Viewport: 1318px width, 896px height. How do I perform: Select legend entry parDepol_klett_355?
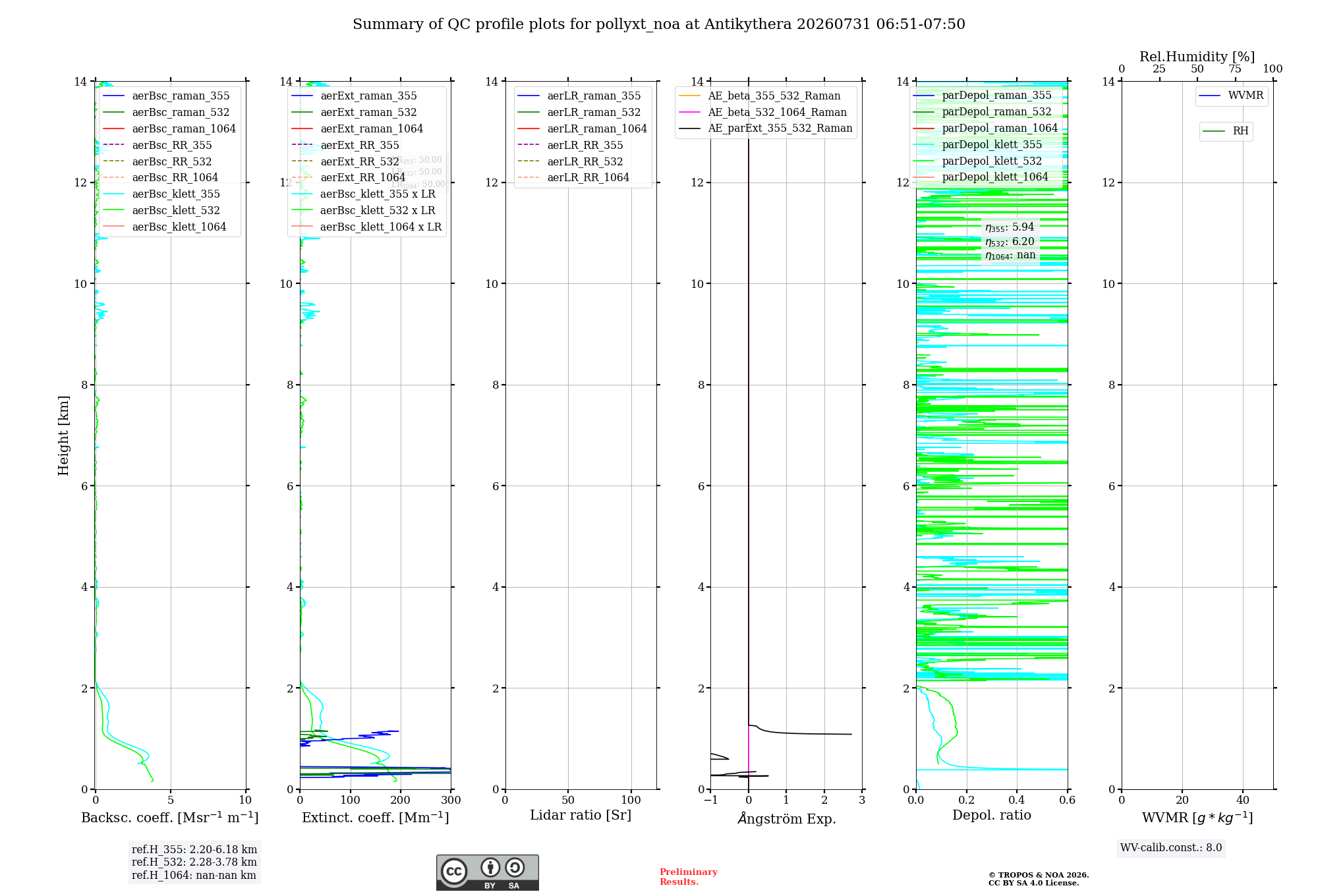(978, 145)
